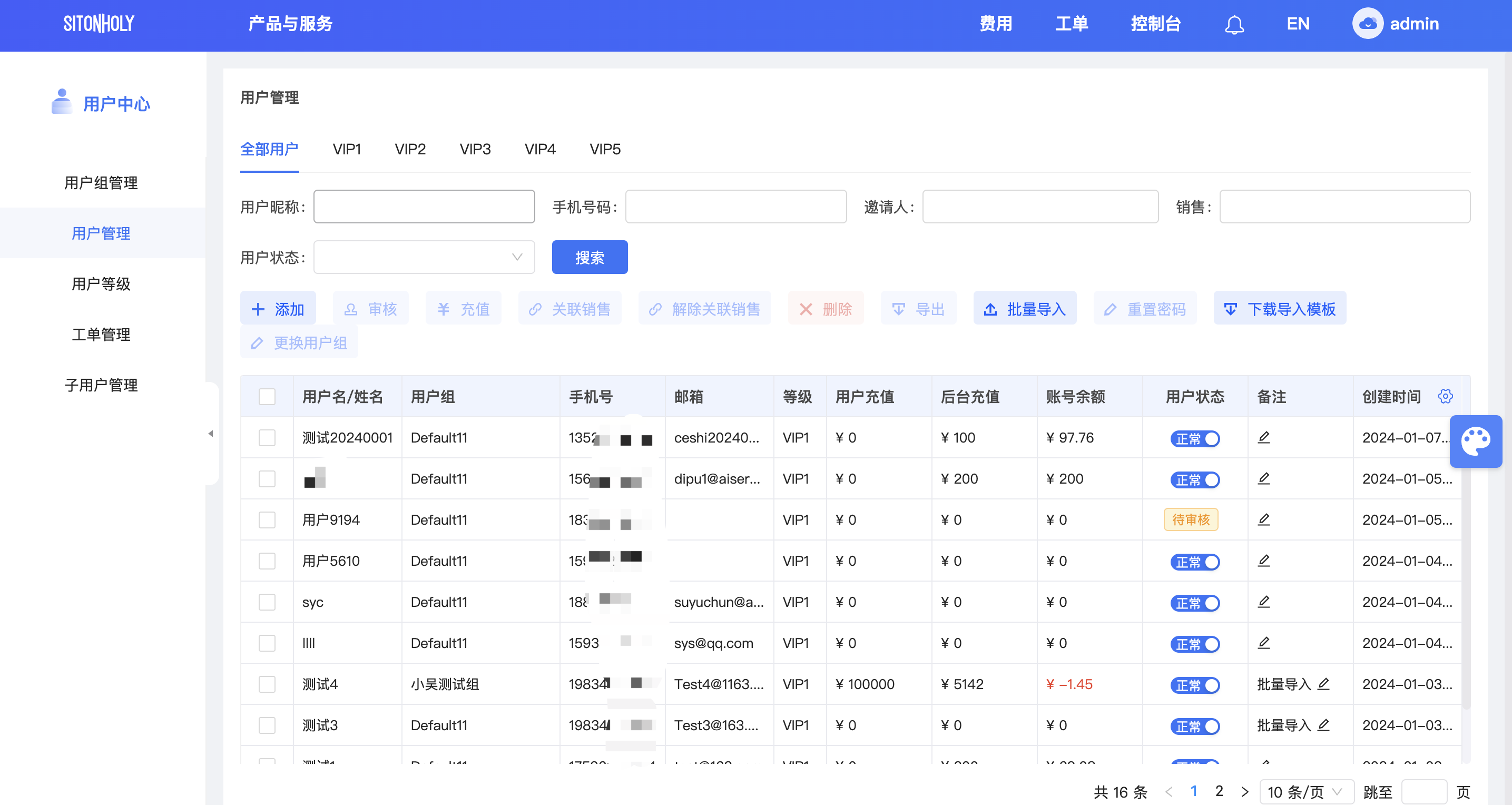The height and width of the screenshot is (805, 1512).
Task: Check the row for 测试4
Action: [x=267, y=684]
